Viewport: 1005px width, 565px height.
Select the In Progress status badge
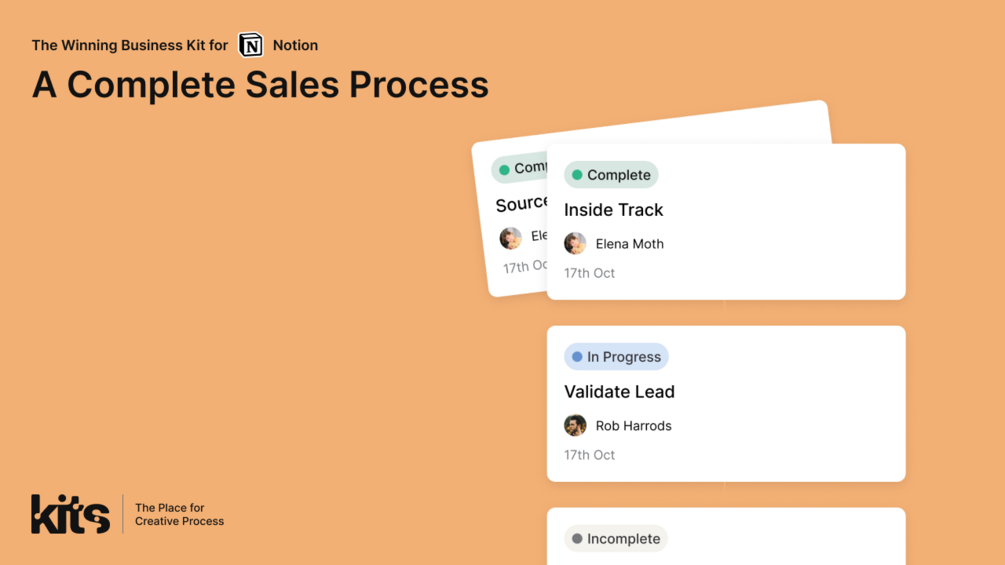pos(616,357)
